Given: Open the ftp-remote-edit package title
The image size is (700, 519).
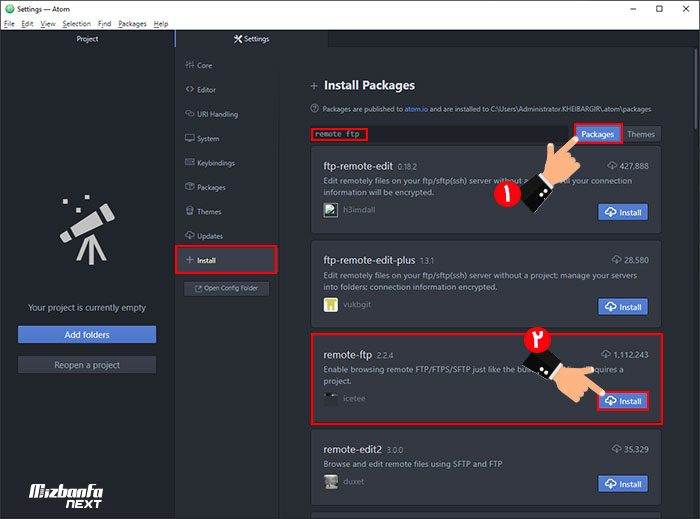Looking at the screenshot, I should point(358,166).
